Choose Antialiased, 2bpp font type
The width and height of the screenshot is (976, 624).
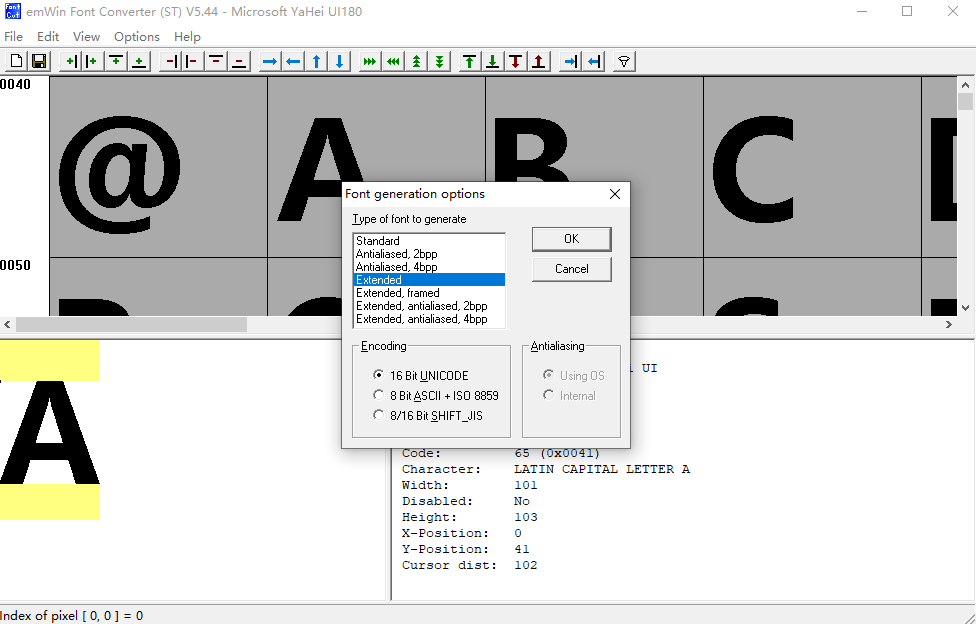(x=429, y=253)
